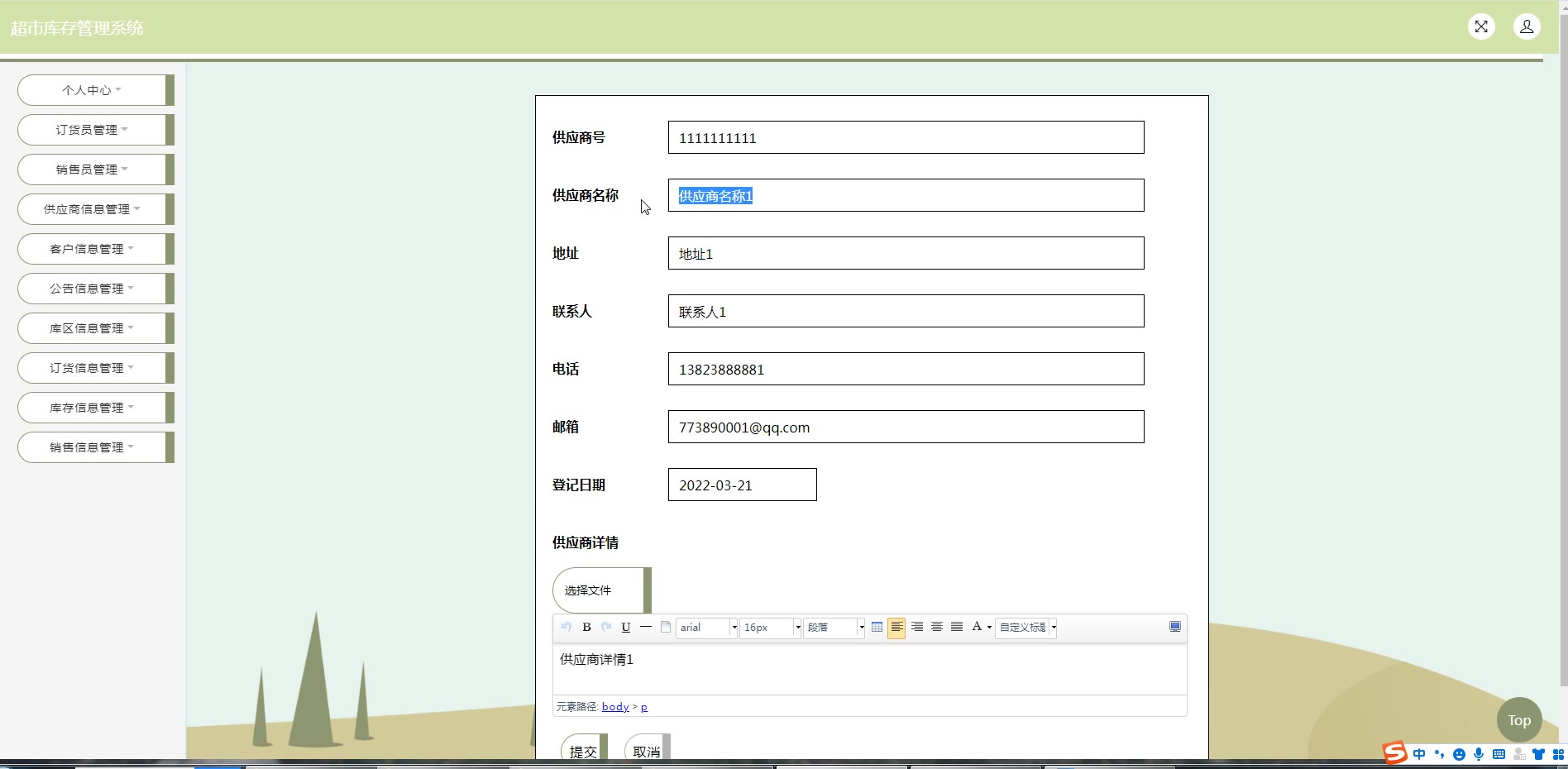Click the Sogou input method S logo

coord(1394,753)
